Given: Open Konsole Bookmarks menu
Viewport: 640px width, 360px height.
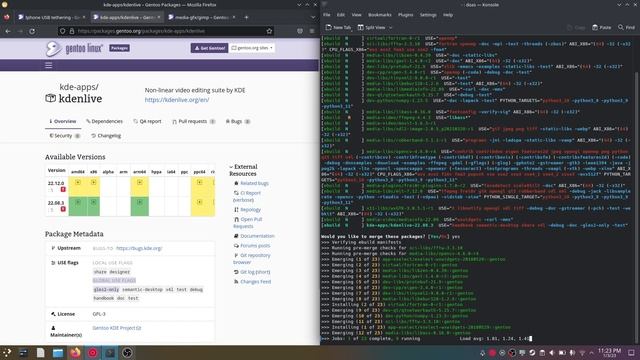Looking at the screenshot, I should (380, 15).
